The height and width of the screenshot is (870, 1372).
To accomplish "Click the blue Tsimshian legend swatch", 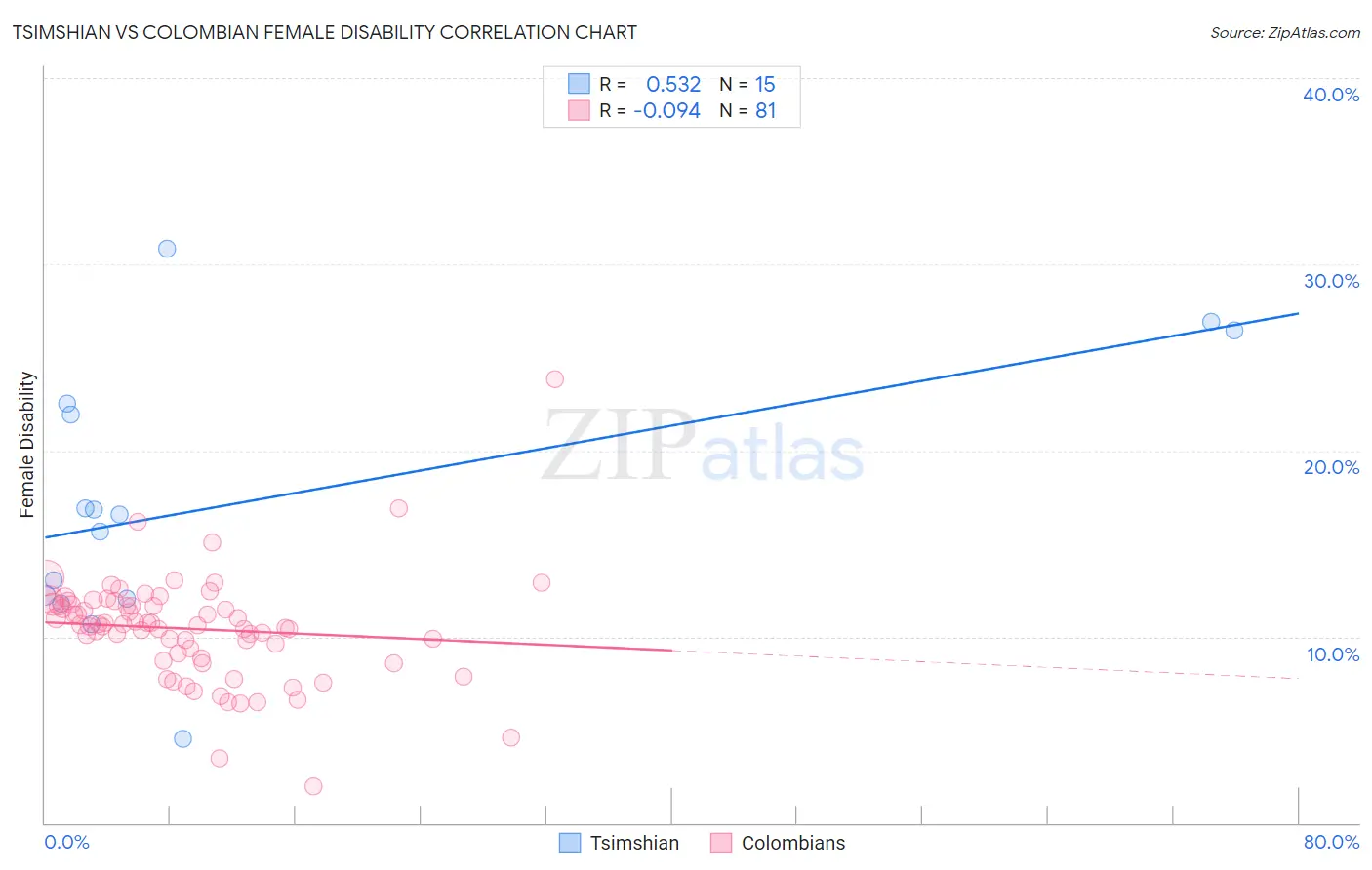I will point(570,843).
